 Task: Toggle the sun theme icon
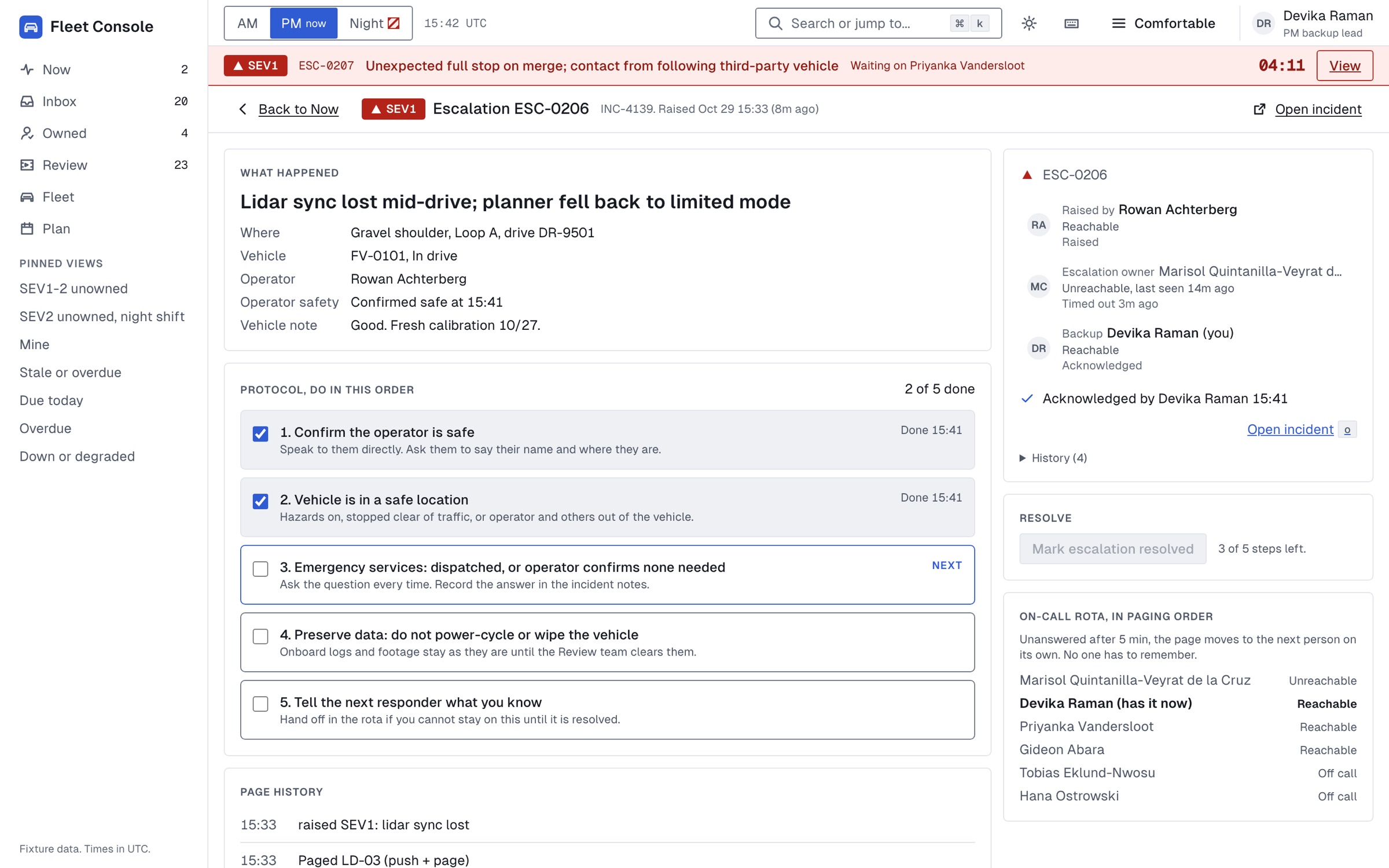pyautogui.click(x=1028, y=23)
